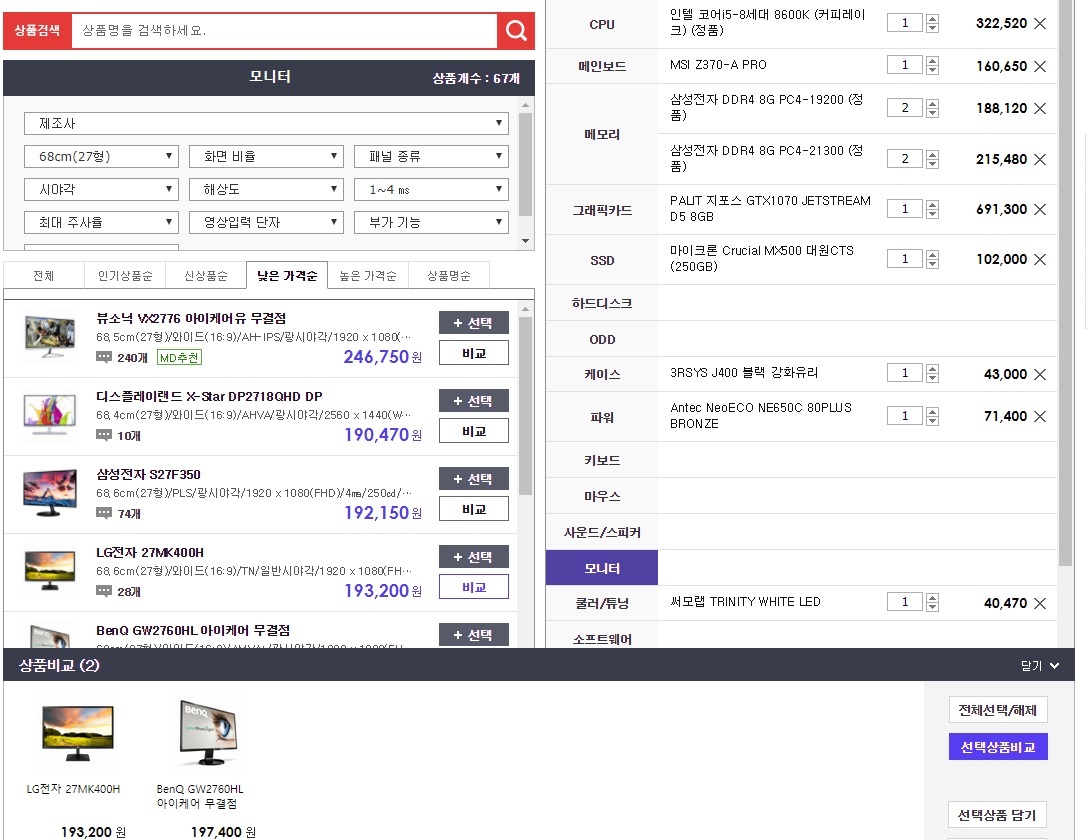Select the 낮은 가격순 sort tab

point(287,276)
